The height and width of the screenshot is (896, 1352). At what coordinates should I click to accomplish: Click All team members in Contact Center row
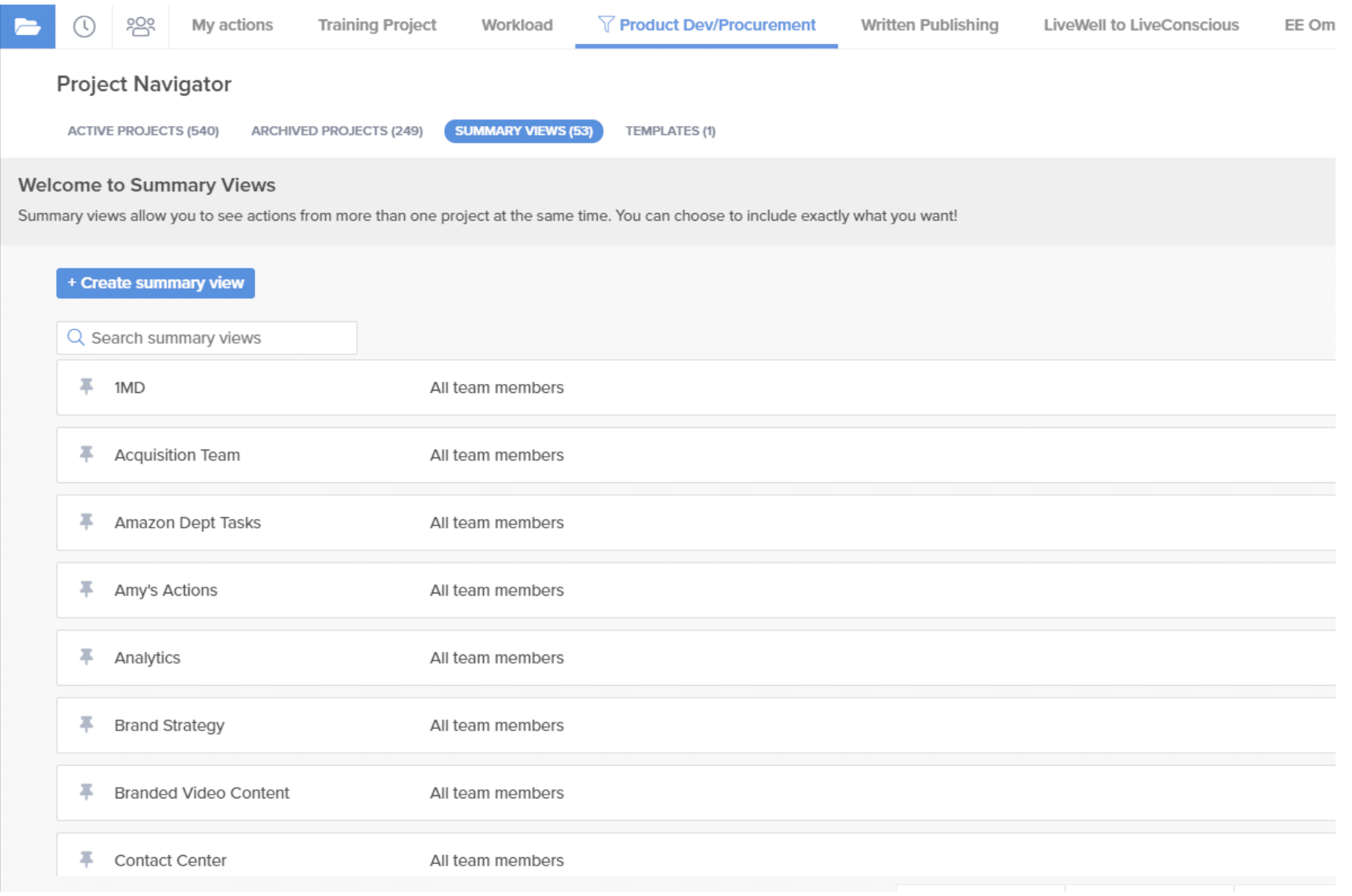497,861
